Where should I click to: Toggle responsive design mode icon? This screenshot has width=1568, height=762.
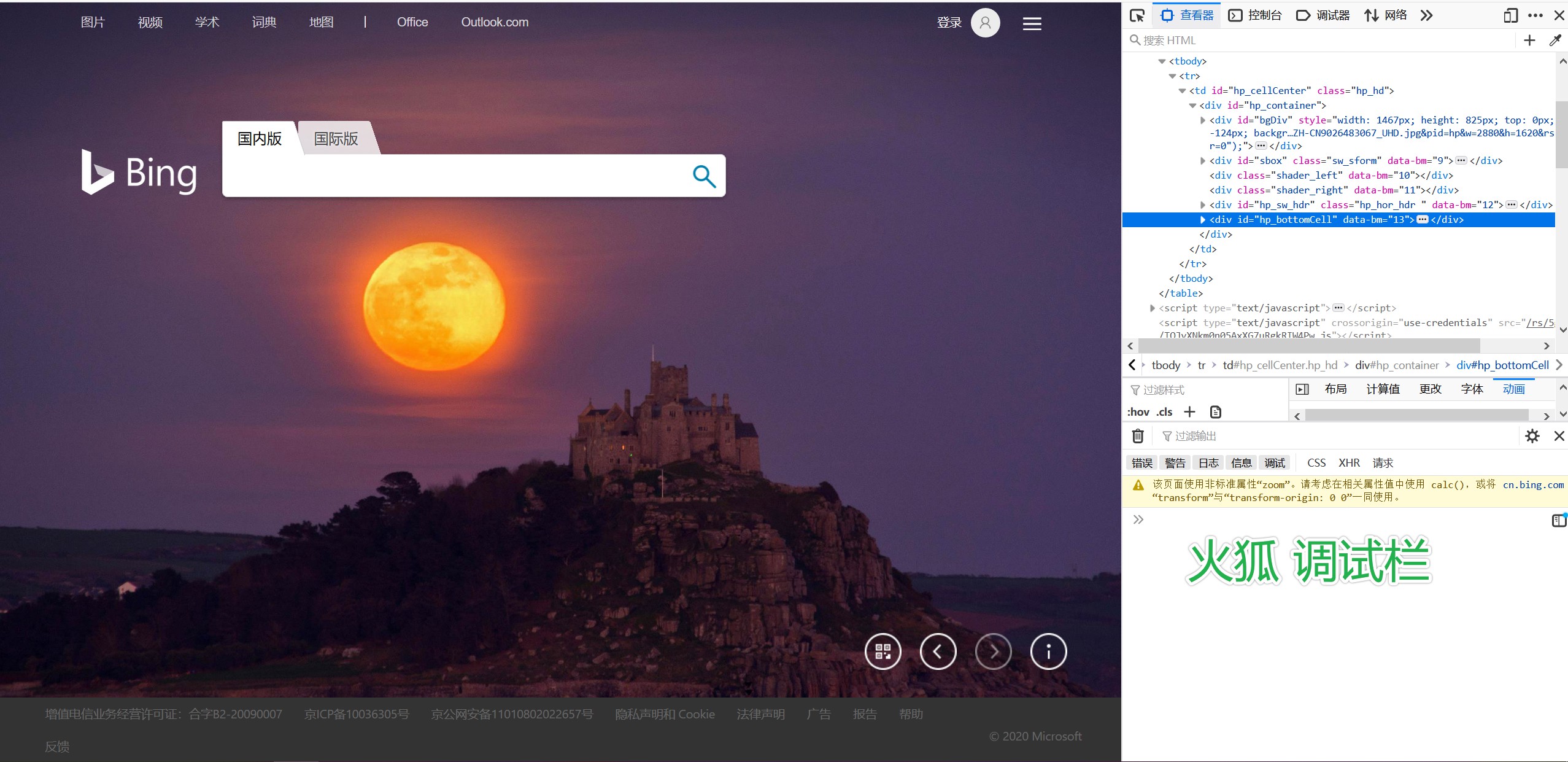tap(1510, 15)
